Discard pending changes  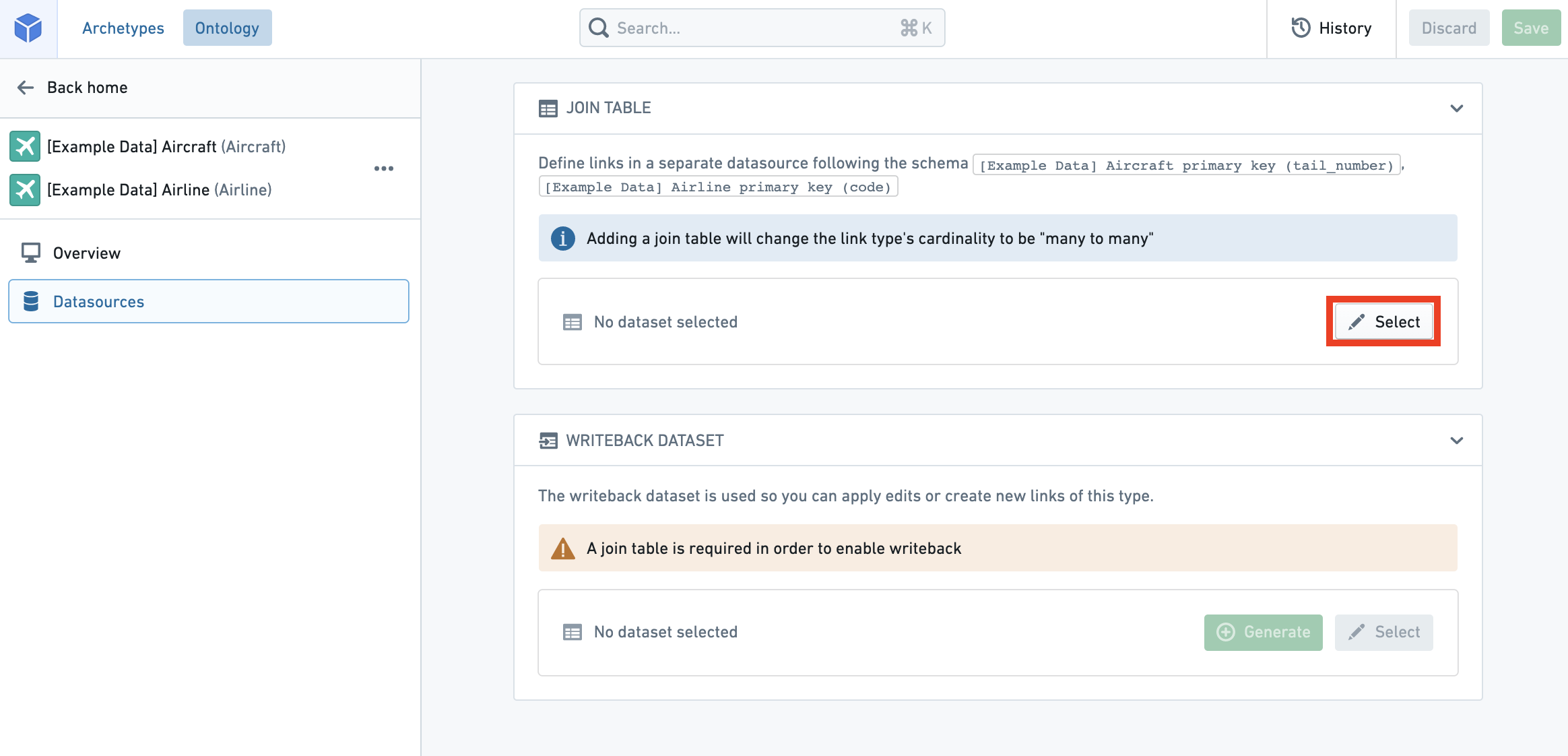click(x=1449, y=28)
